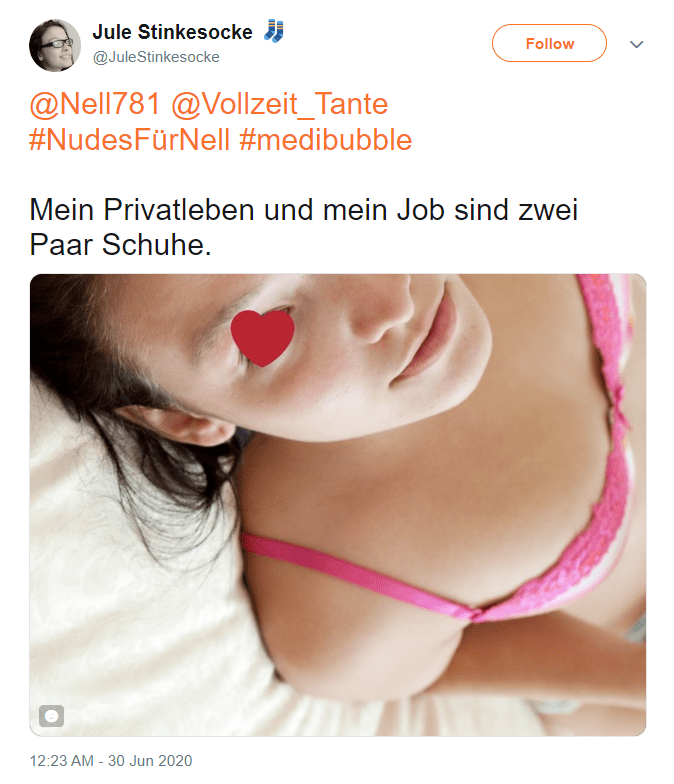
Task: Click the socks emoji beside the name
Action: point(274,32)
